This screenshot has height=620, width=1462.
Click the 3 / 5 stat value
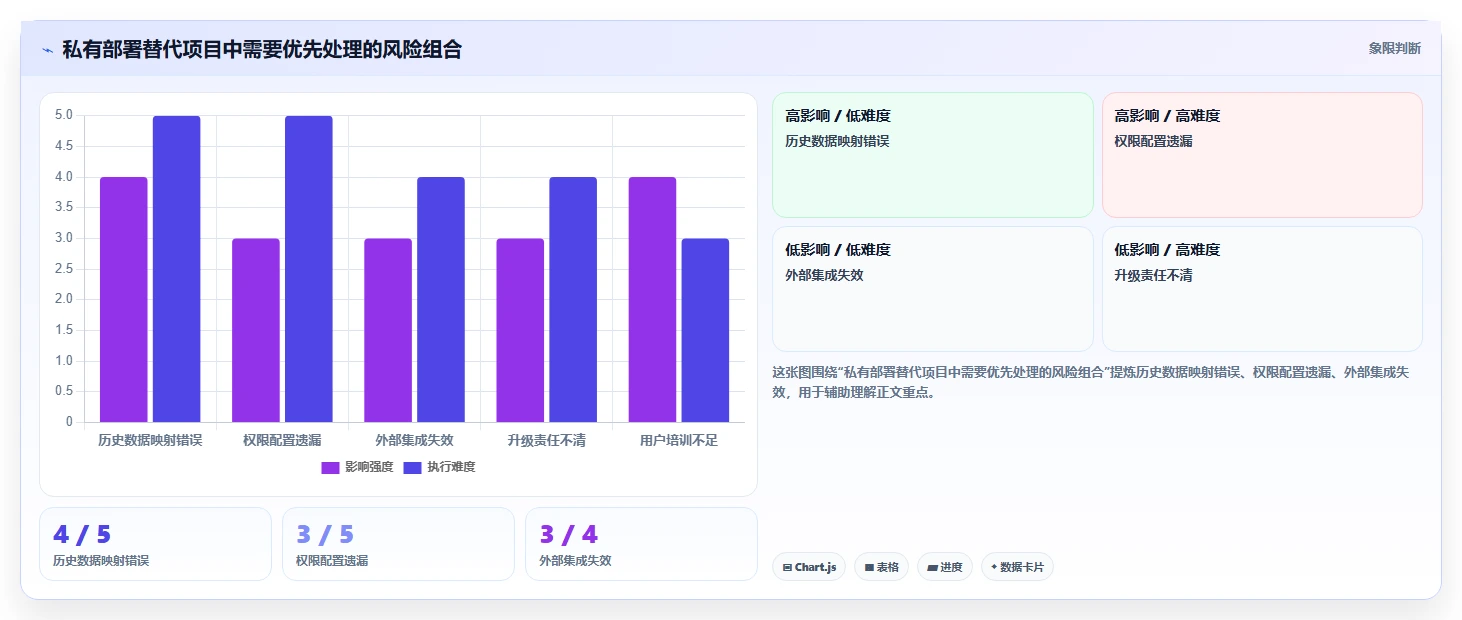(x=325, y=534)
